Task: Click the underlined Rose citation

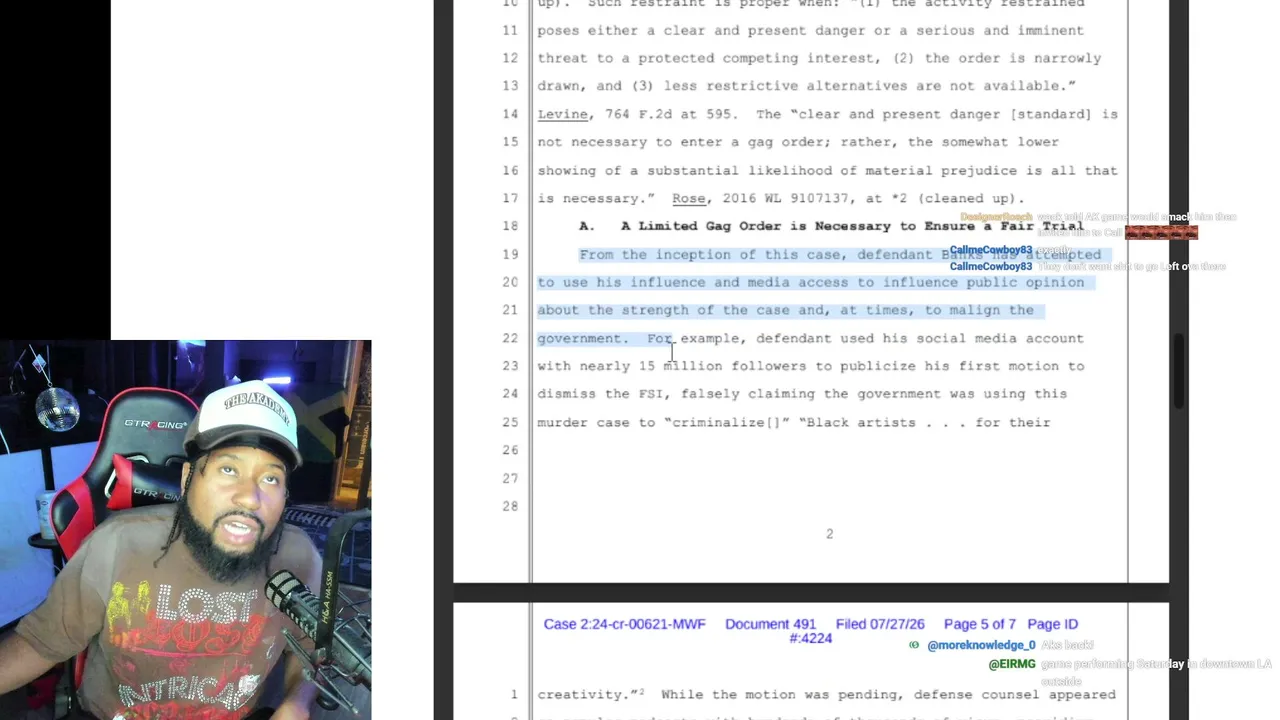Action: 688,198
